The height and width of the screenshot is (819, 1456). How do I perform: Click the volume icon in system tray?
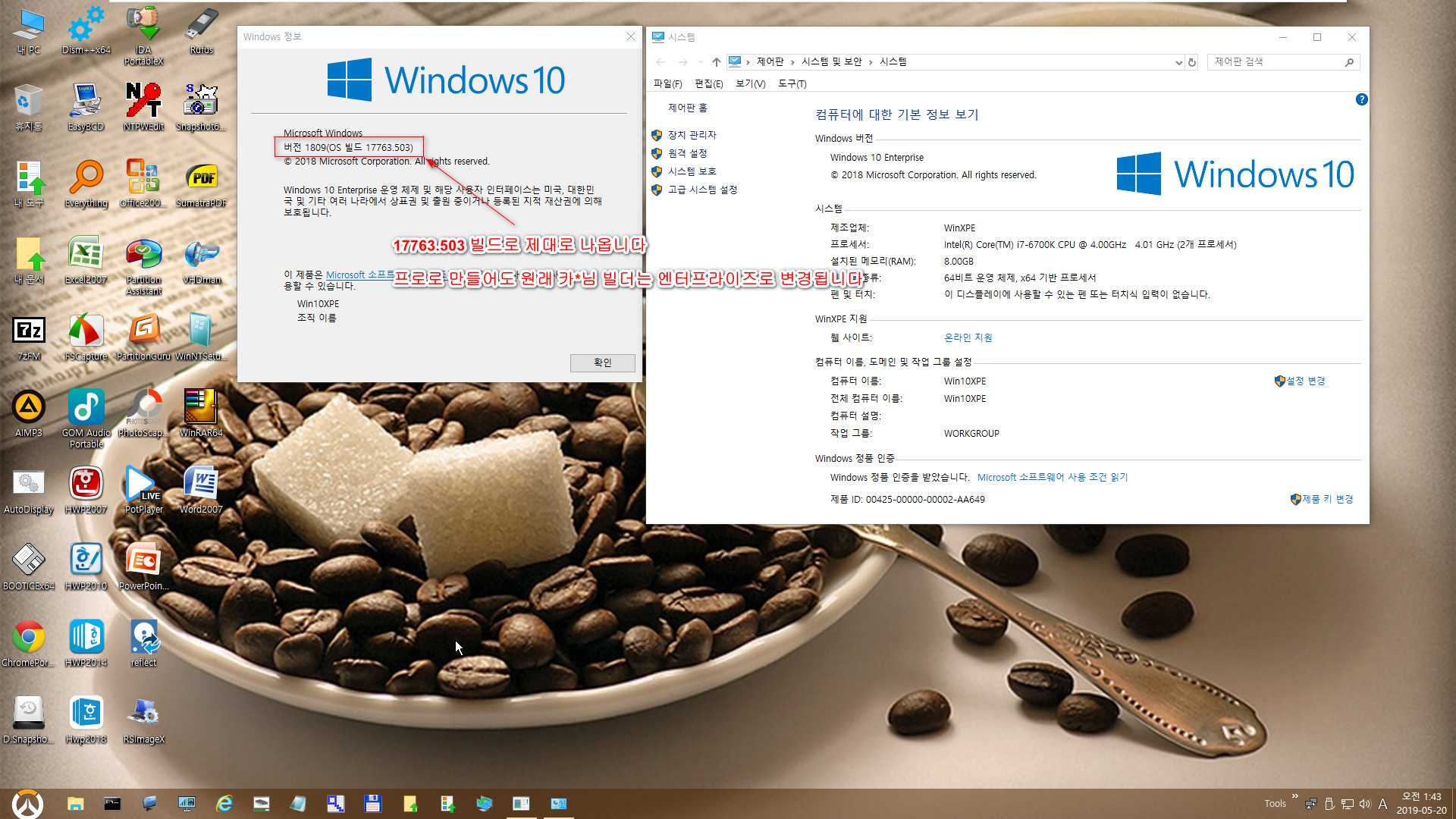point(1365,804)
